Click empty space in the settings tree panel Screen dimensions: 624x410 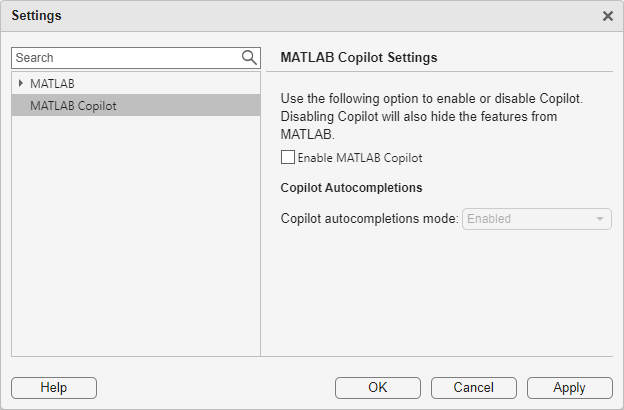(x=135, y=240)
